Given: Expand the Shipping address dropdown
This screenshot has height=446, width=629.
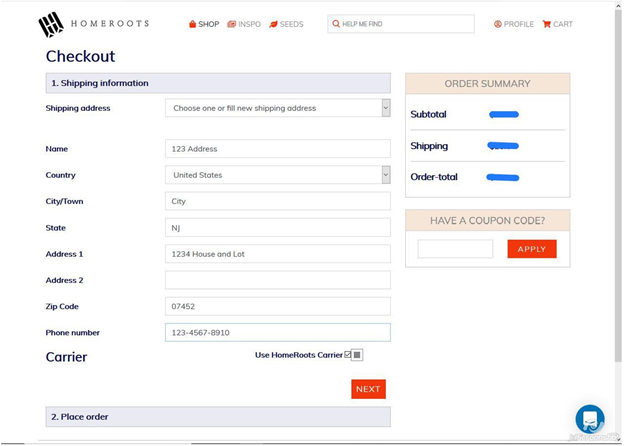Looking at the screenshot, I should (x=385, y=108).
